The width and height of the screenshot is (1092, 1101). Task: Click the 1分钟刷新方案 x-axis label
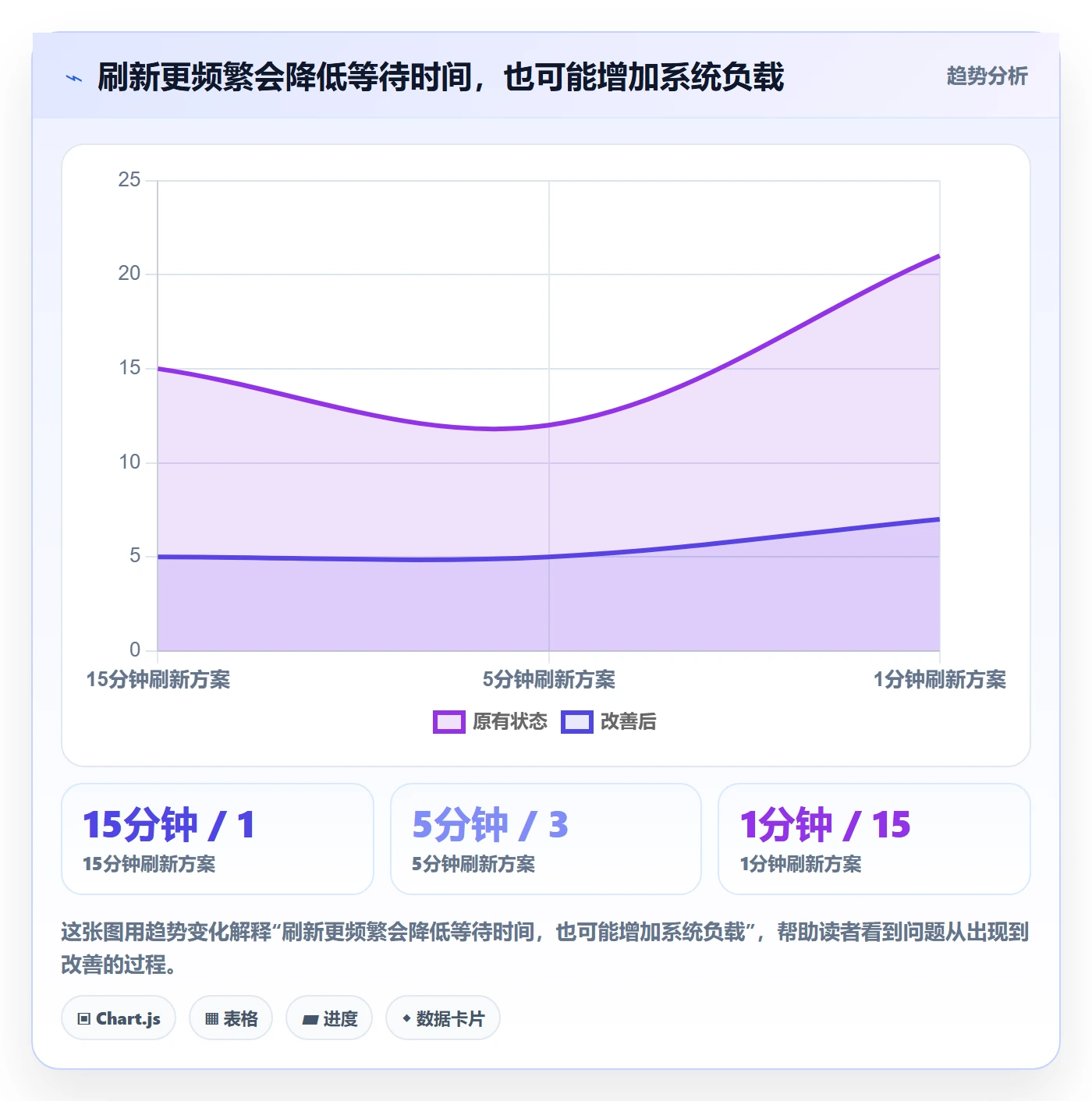click(x=940, y=680)
